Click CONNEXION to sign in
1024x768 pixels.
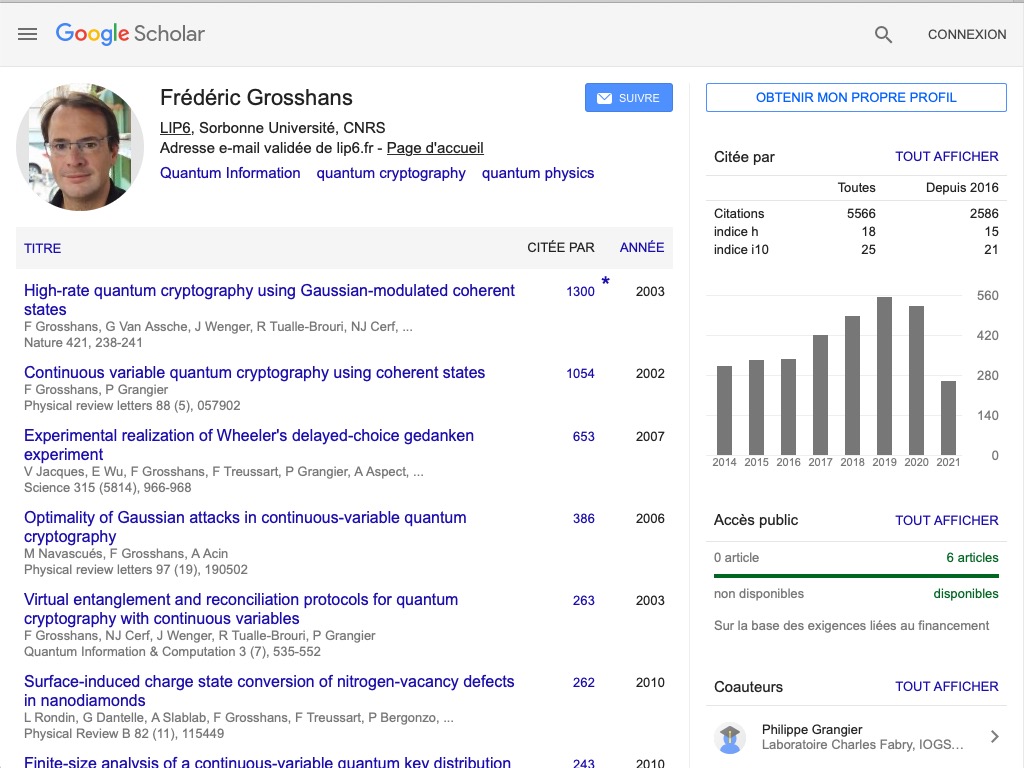tap(966, 34)
